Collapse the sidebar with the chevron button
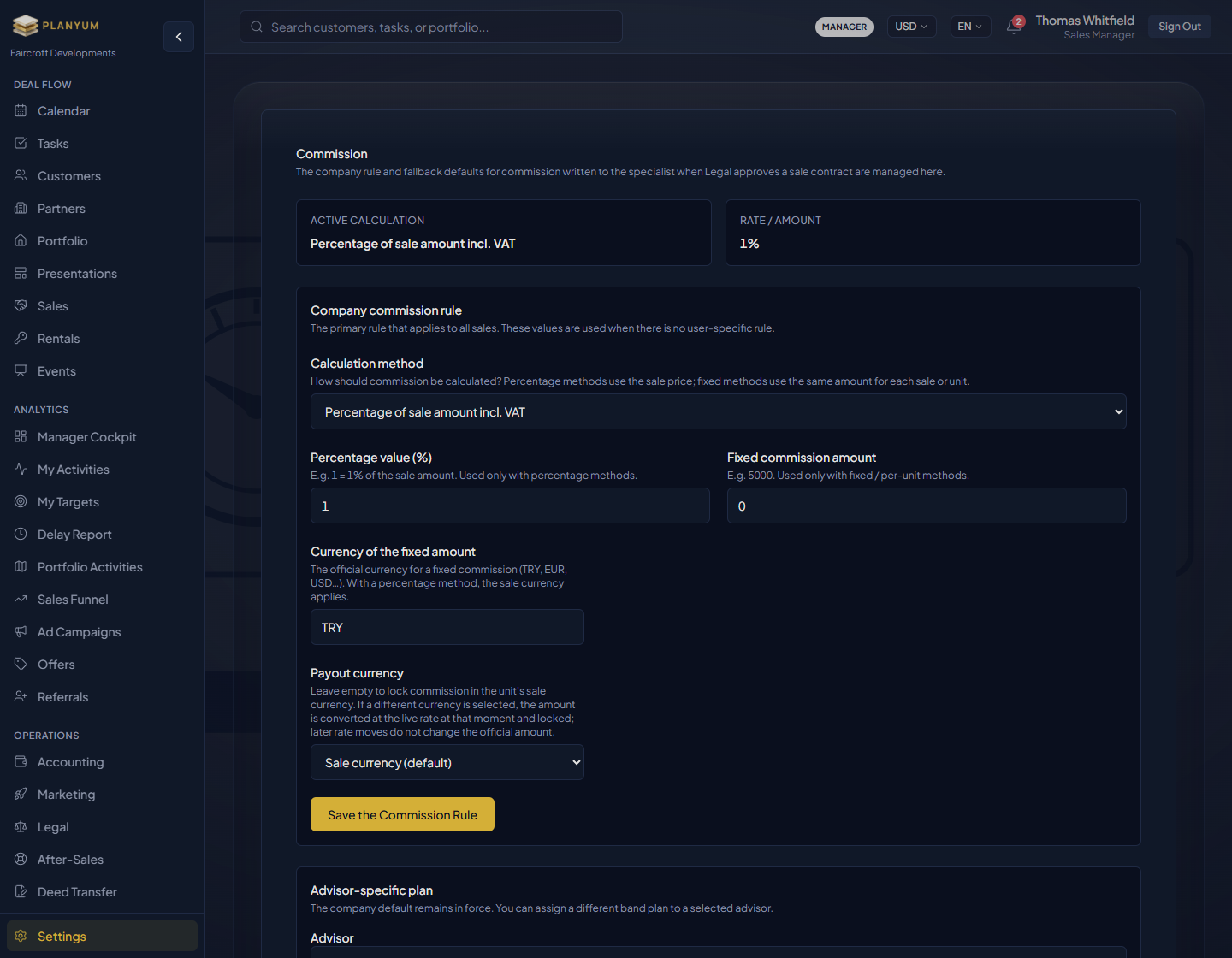This screenshot has width=1232, height=958. coord(179,37)
